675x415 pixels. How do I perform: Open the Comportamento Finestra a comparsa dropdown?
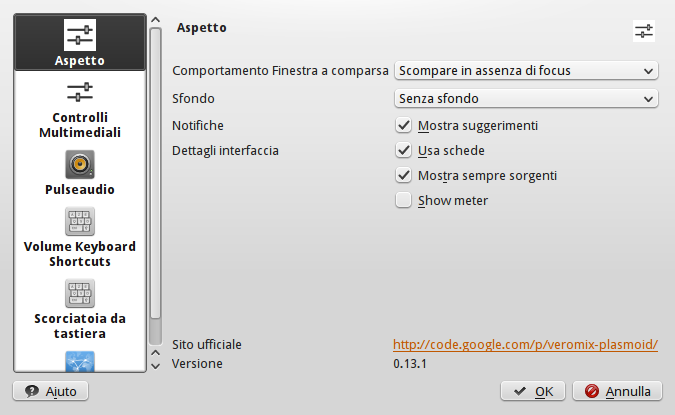coord(526,70)
